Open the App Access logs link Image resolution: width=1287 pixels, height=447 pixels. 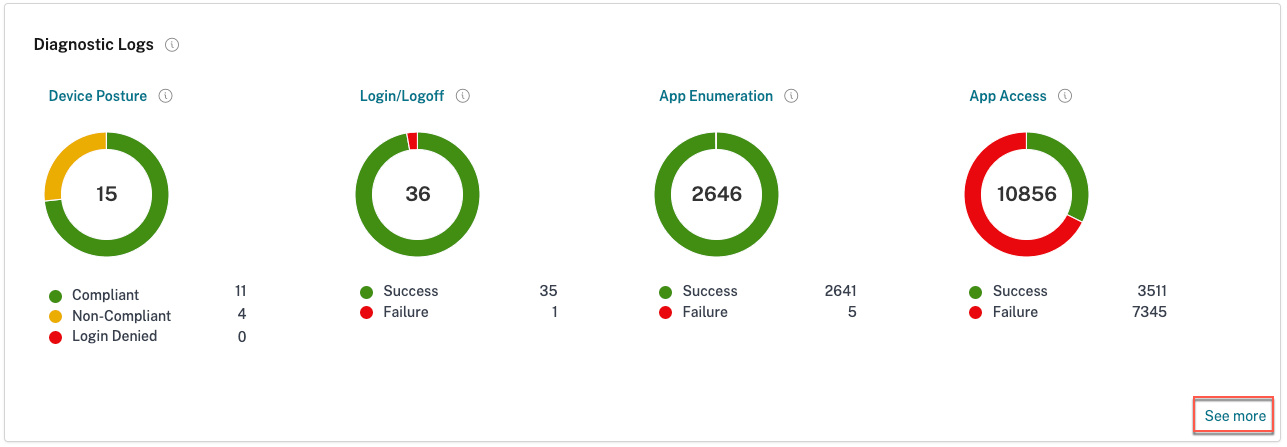tap(1008, 96)
